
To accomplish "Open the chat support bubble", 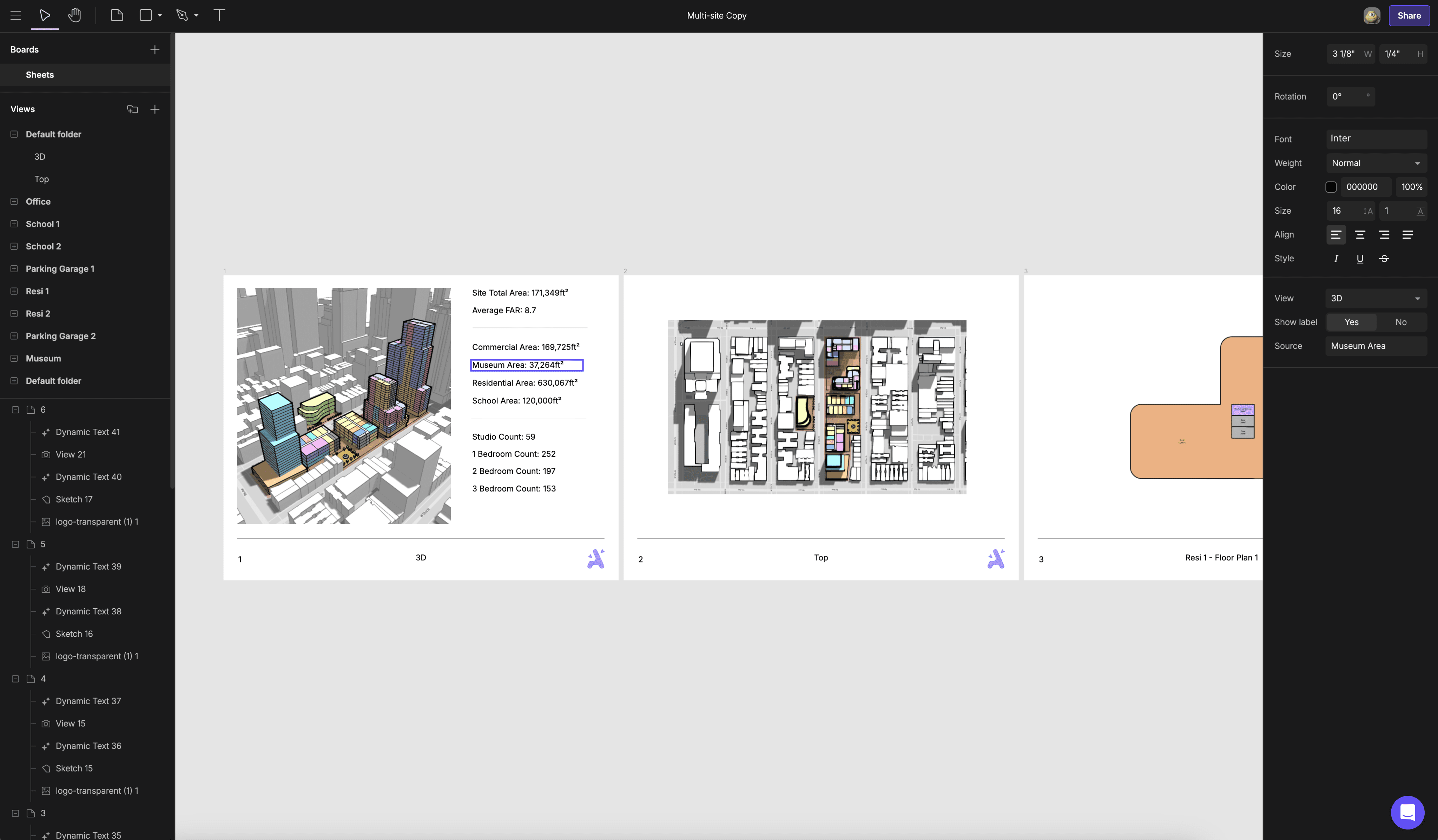I will [1407, 812].
